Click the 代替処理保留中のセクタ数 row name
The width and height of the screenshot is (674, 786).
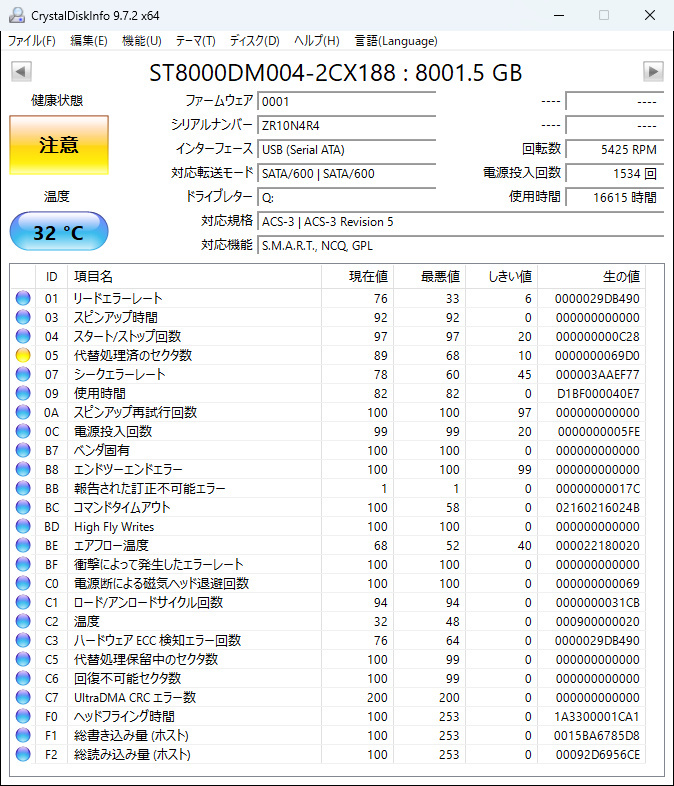[x=146, y=659]
